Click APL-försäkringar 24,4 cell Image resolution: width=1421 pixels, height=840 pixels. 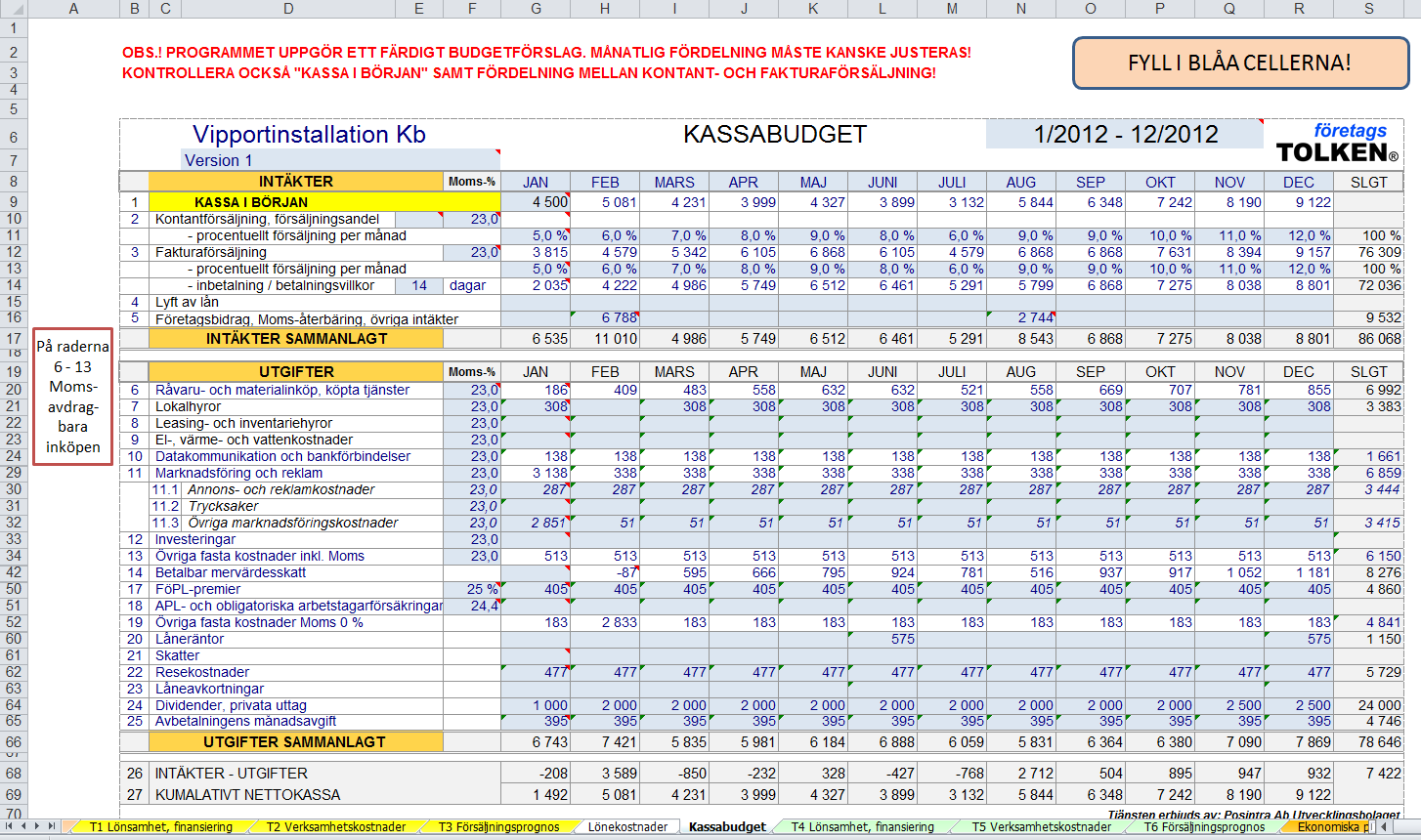(x=471, y=606)
